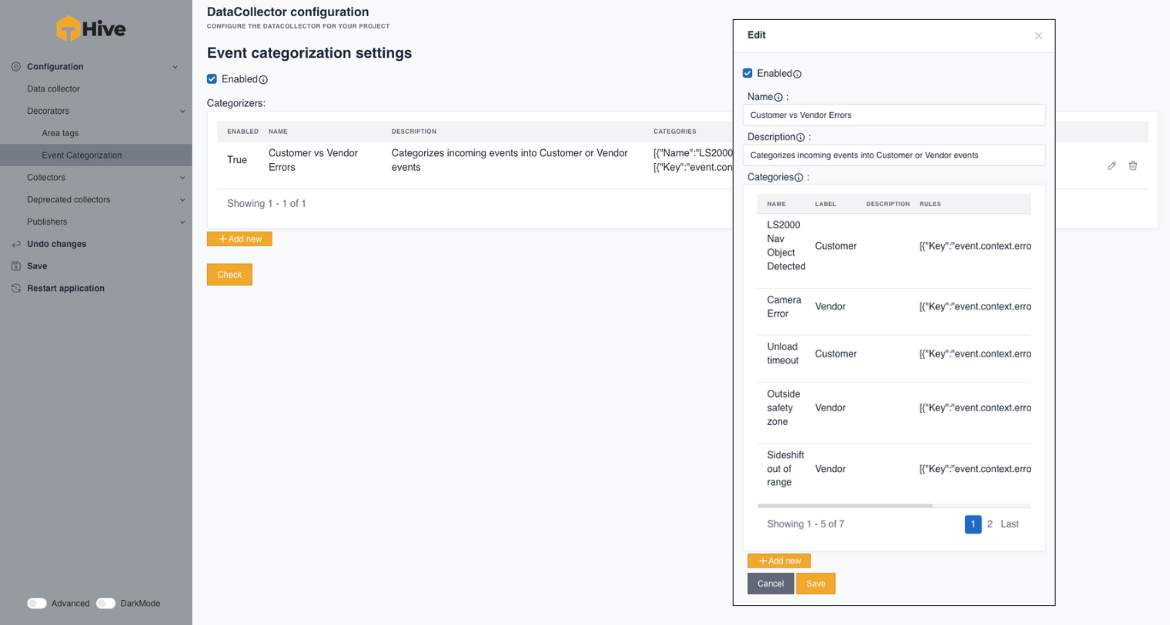Image resolution: width=1170 pixels, height=625 pixels.
Task: Collapse the Decorators sidebar section
Action: click(x=182, y=111)
